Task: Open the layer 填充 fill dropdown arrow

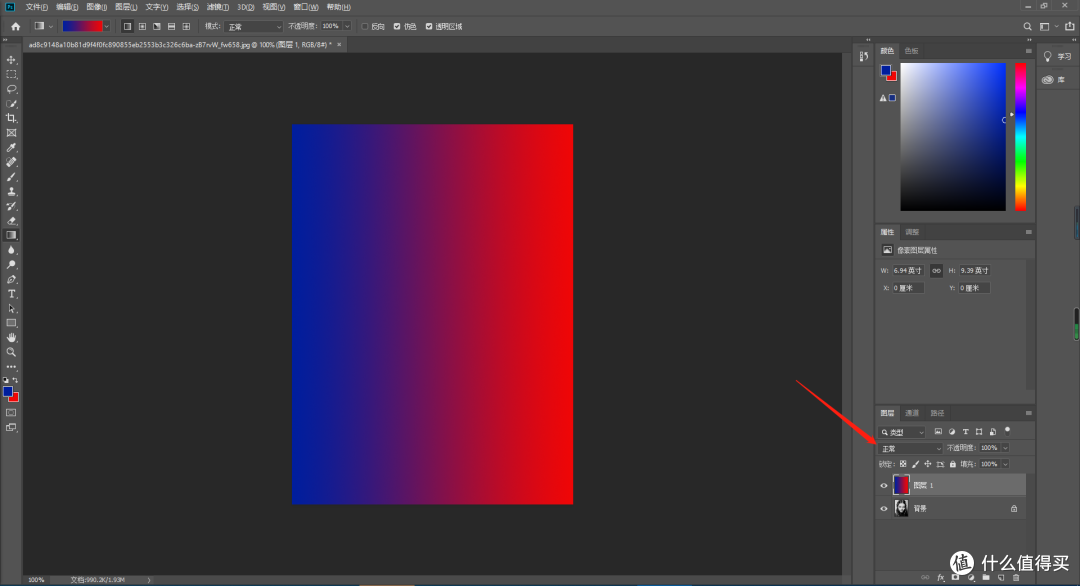Action: [x=1005, y=464]
